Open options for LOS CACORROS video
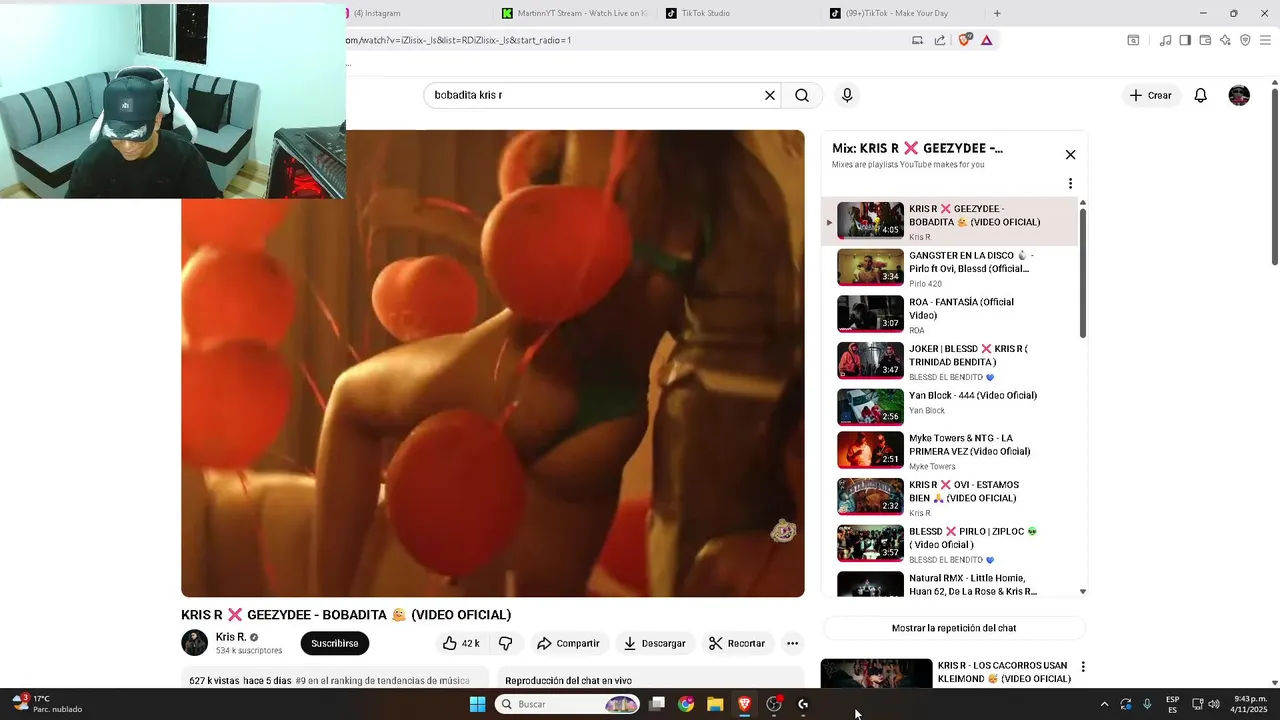The image size is (1280, 720). [1082, 667]
